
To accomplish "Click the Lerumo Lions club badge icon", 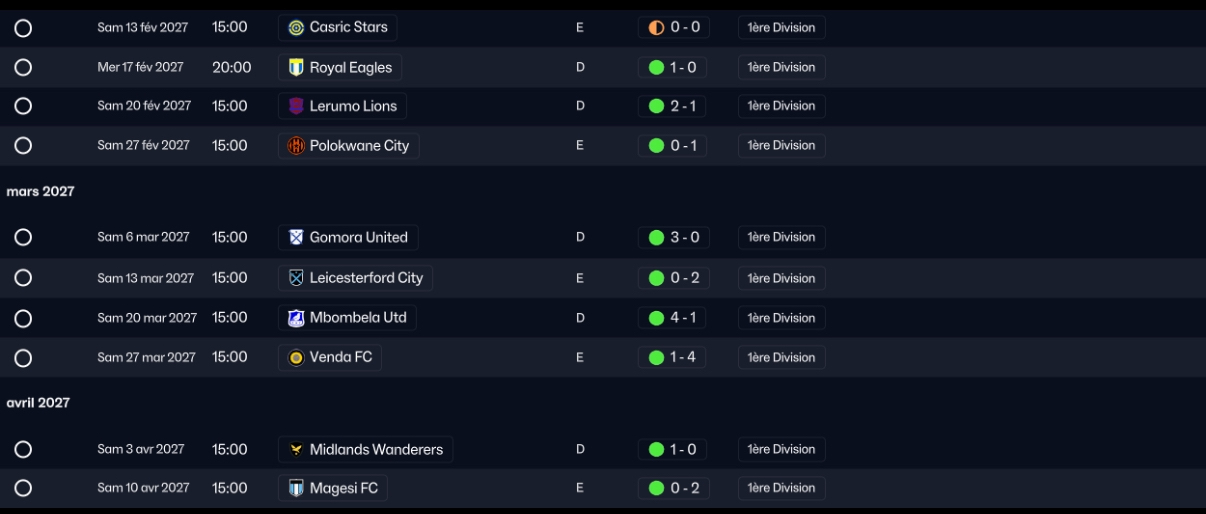I will point(296,106).
